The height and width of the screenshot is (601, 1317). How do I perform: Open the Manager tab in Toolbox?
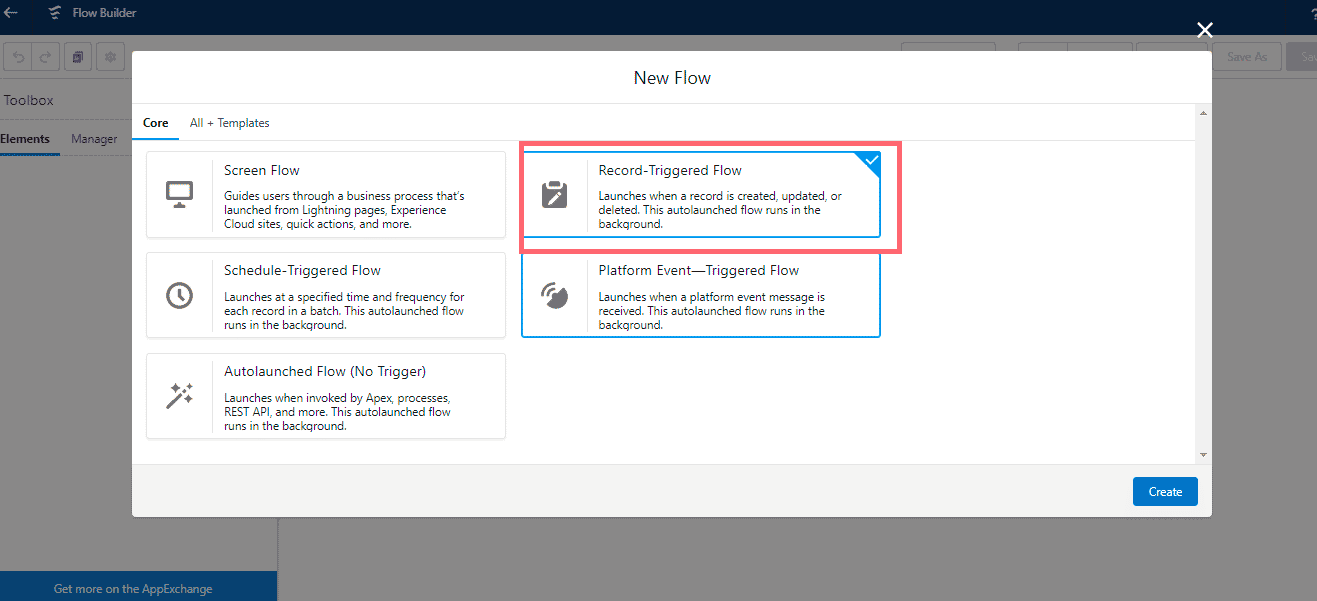pyautogui.click(x=94, y=139)
